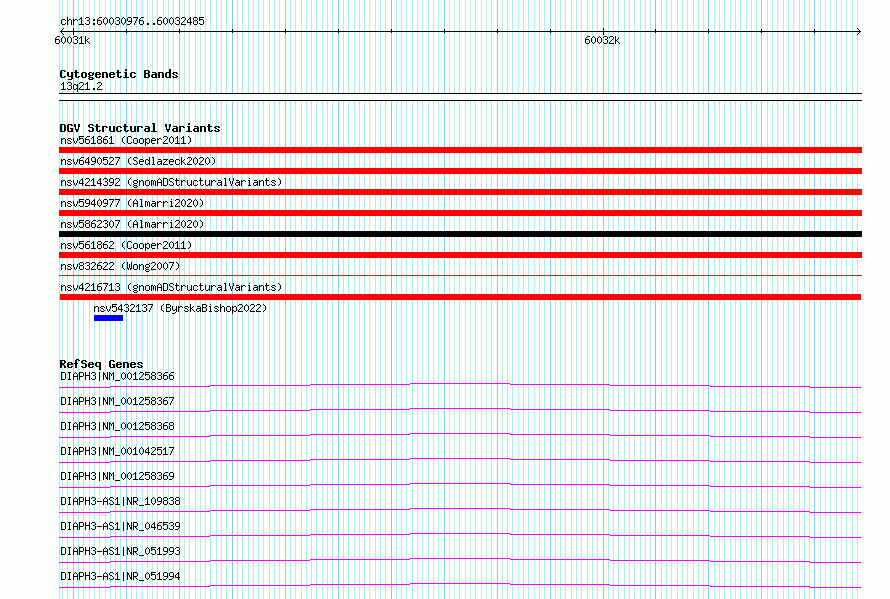Click nsv4216713 (gnomADStructuralVariants) label

171,287
